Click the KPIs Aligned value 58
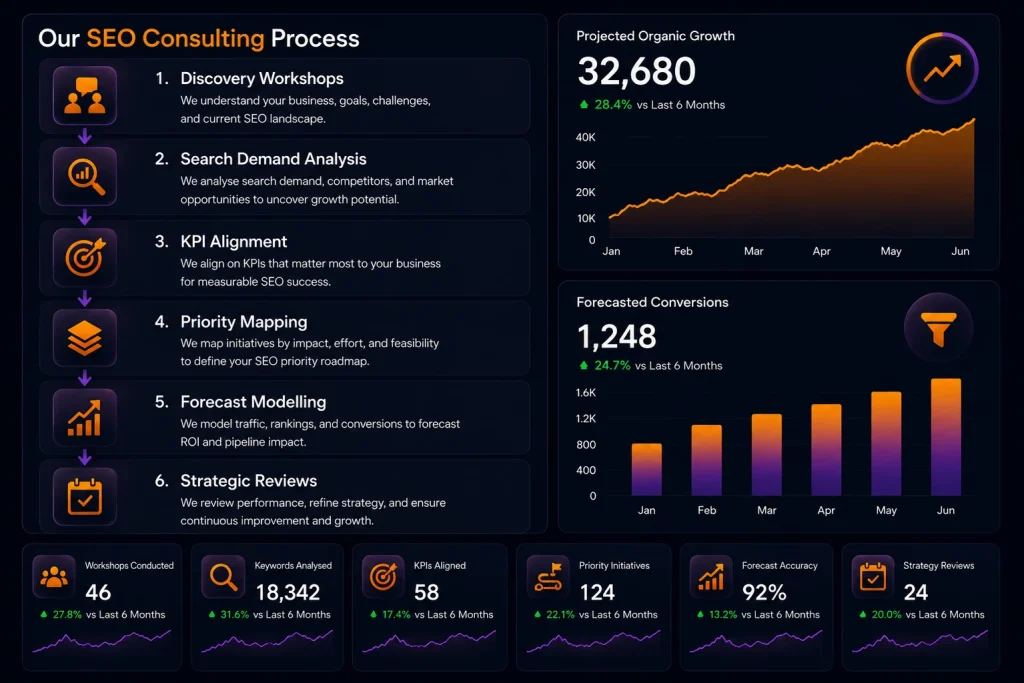Viewport: 1024px width, 683px height. click(426, 592)
